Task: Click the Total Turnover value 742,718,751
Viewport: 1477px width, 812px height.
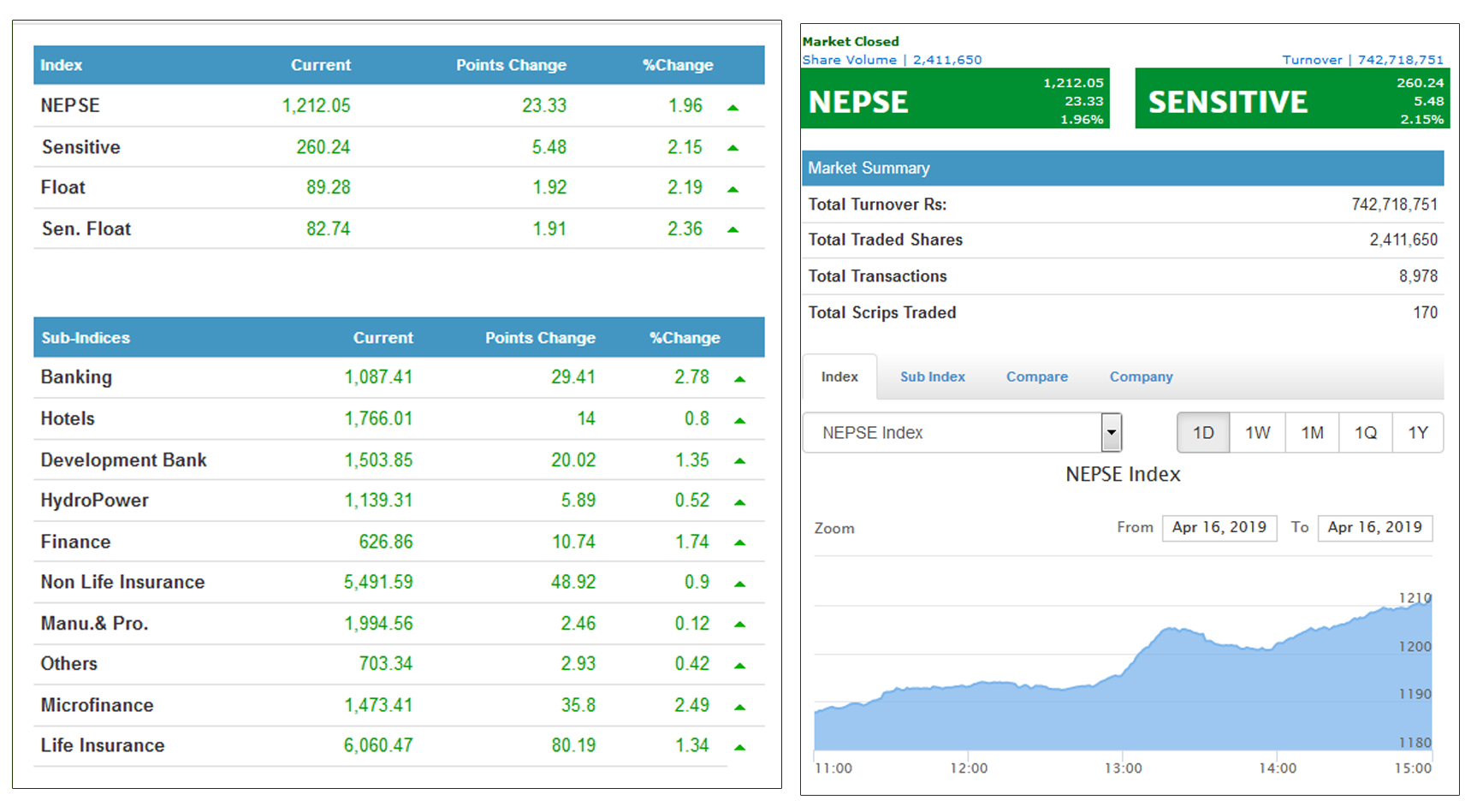Action: click(x=1395, y=204)
